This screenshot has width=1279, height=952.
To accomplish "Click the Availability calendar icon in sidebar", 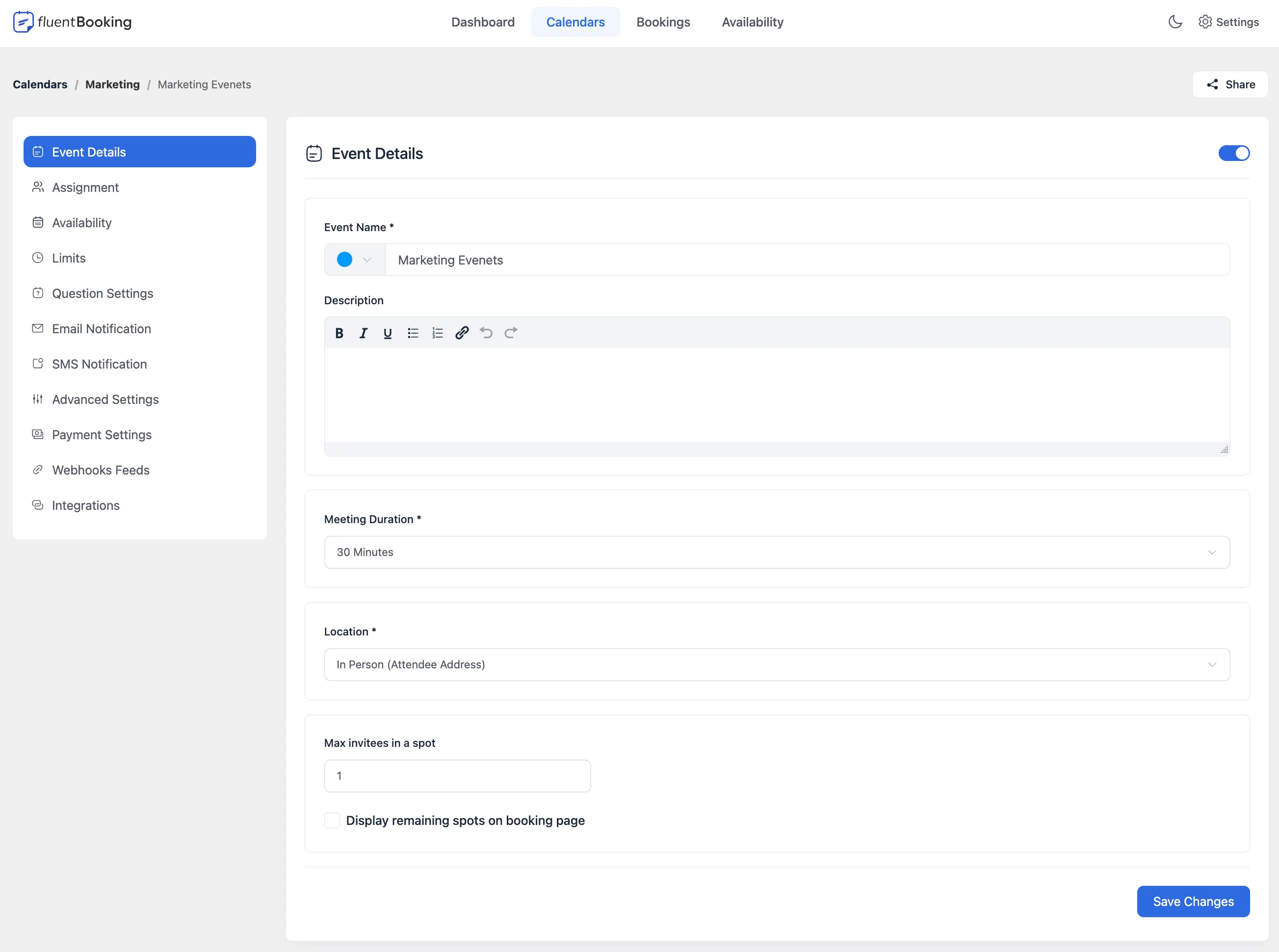I will 38,222.
